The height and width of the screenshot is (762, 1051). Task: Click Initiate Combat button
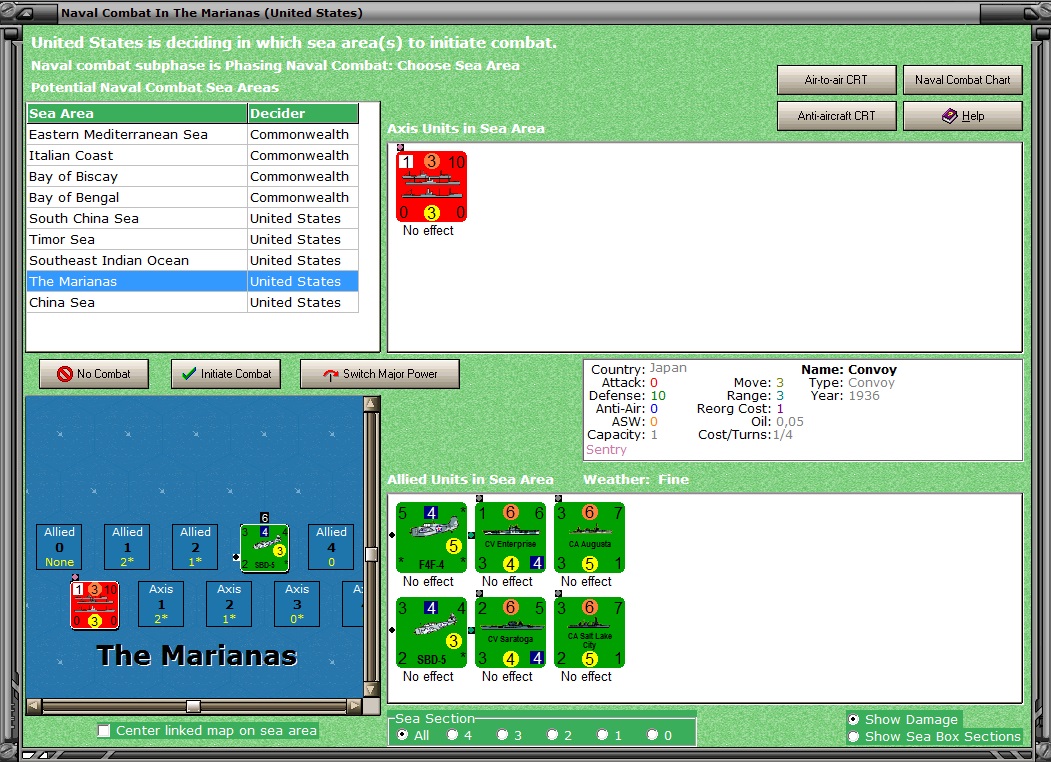point(226,374)
